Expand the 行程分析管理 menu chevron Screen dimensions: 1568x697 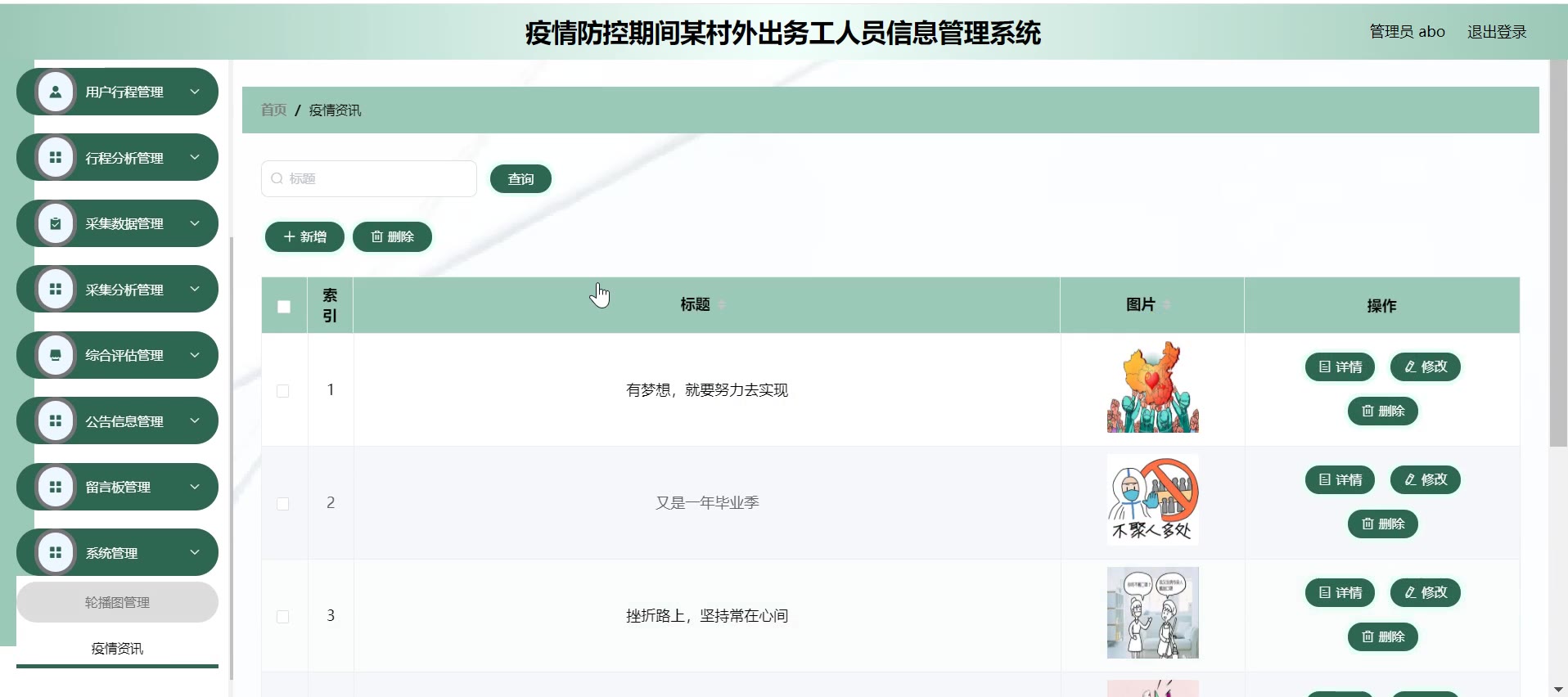(195, 157)
